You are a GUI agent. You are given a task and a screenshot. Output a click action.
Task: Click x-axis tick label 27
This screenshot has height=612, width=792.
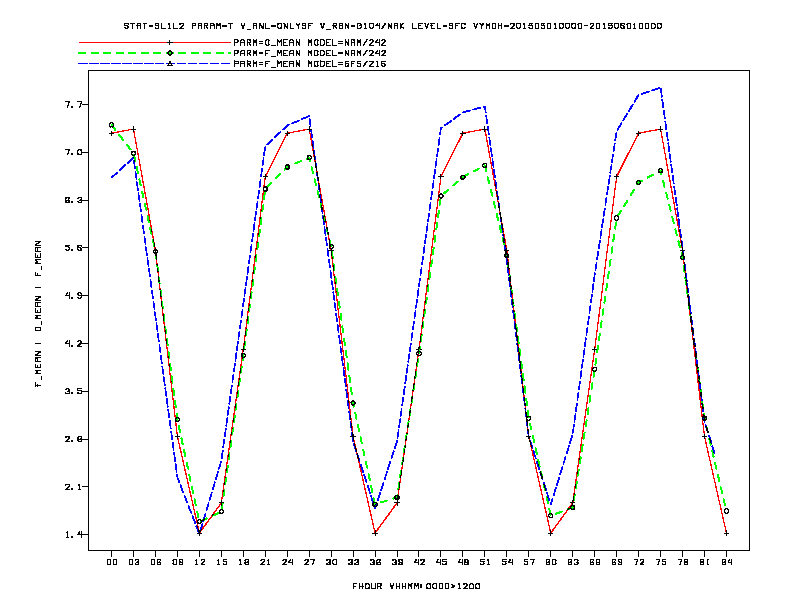point(309,562)
